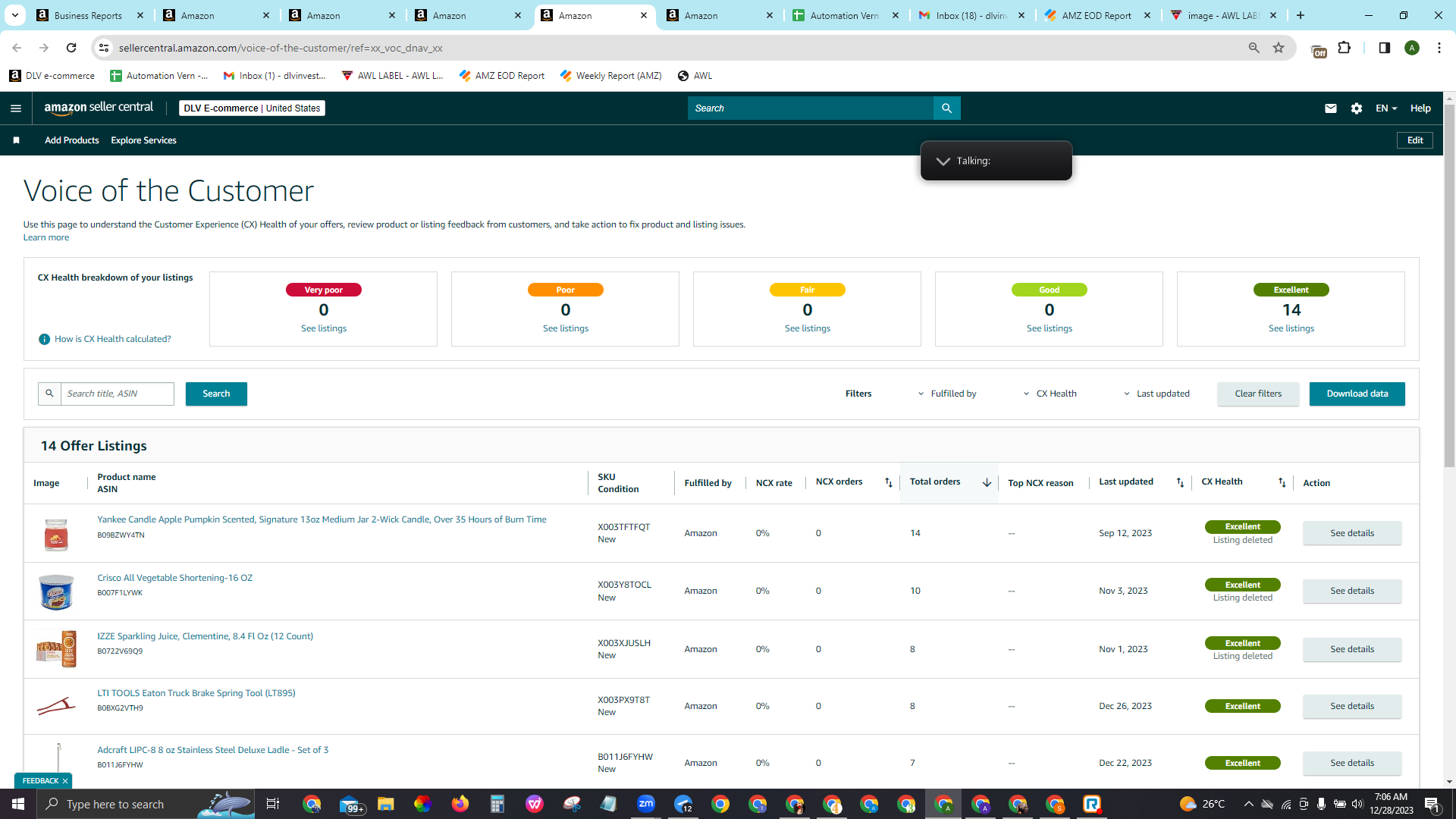Viewport: 1456px width, 819px height.
Task: Click the Search title, ASIN input field
Action: click(118, 394)
